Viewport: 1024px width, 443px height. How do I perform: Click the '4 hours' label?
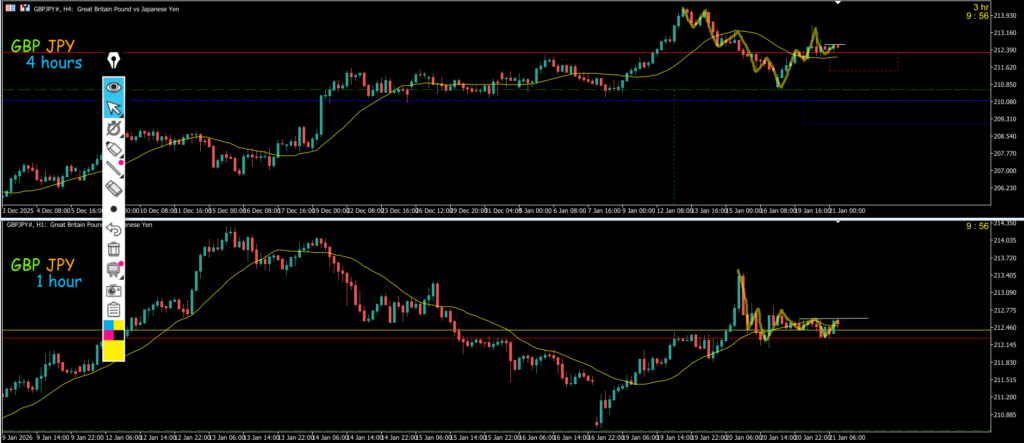tap(54, 63)
